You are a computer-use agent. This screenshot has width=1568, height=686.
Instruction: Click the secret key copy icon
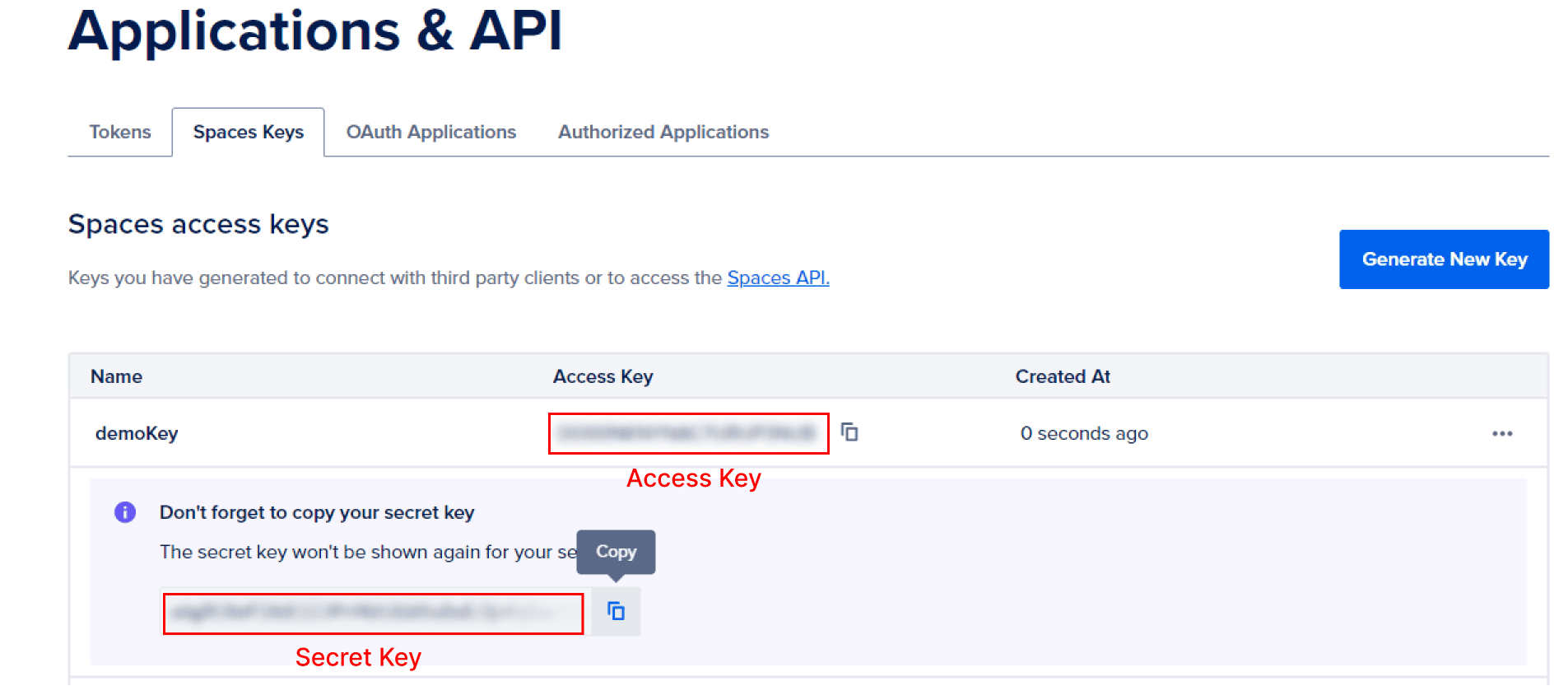coord(616,611)
